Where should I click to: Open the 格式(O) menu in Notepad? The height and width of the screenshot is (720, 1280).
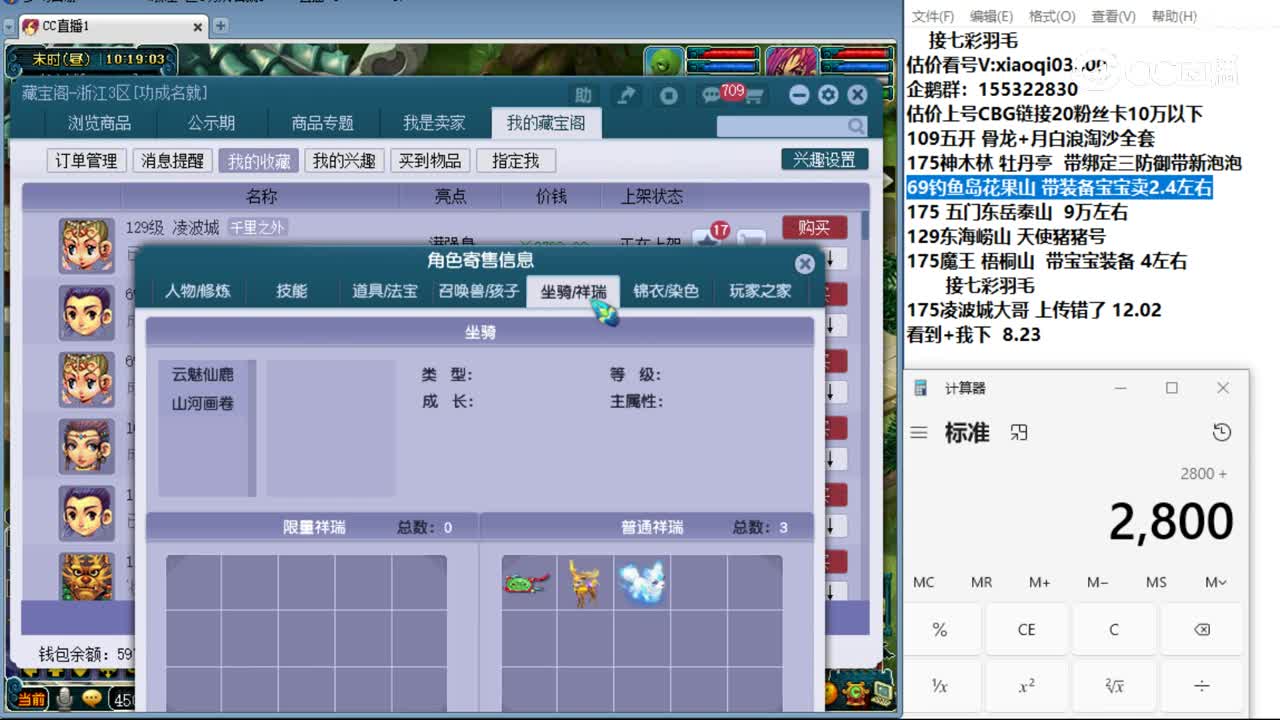tap(1052, 17)
